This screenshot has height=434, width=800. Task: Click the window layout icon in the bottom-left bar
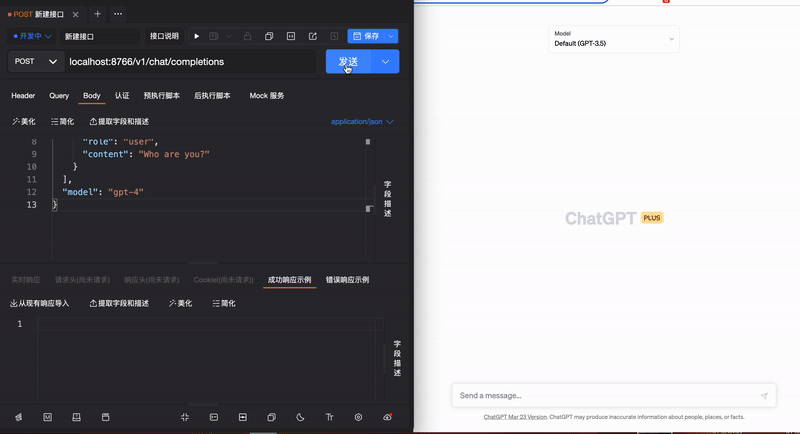[x=106, y=417]
